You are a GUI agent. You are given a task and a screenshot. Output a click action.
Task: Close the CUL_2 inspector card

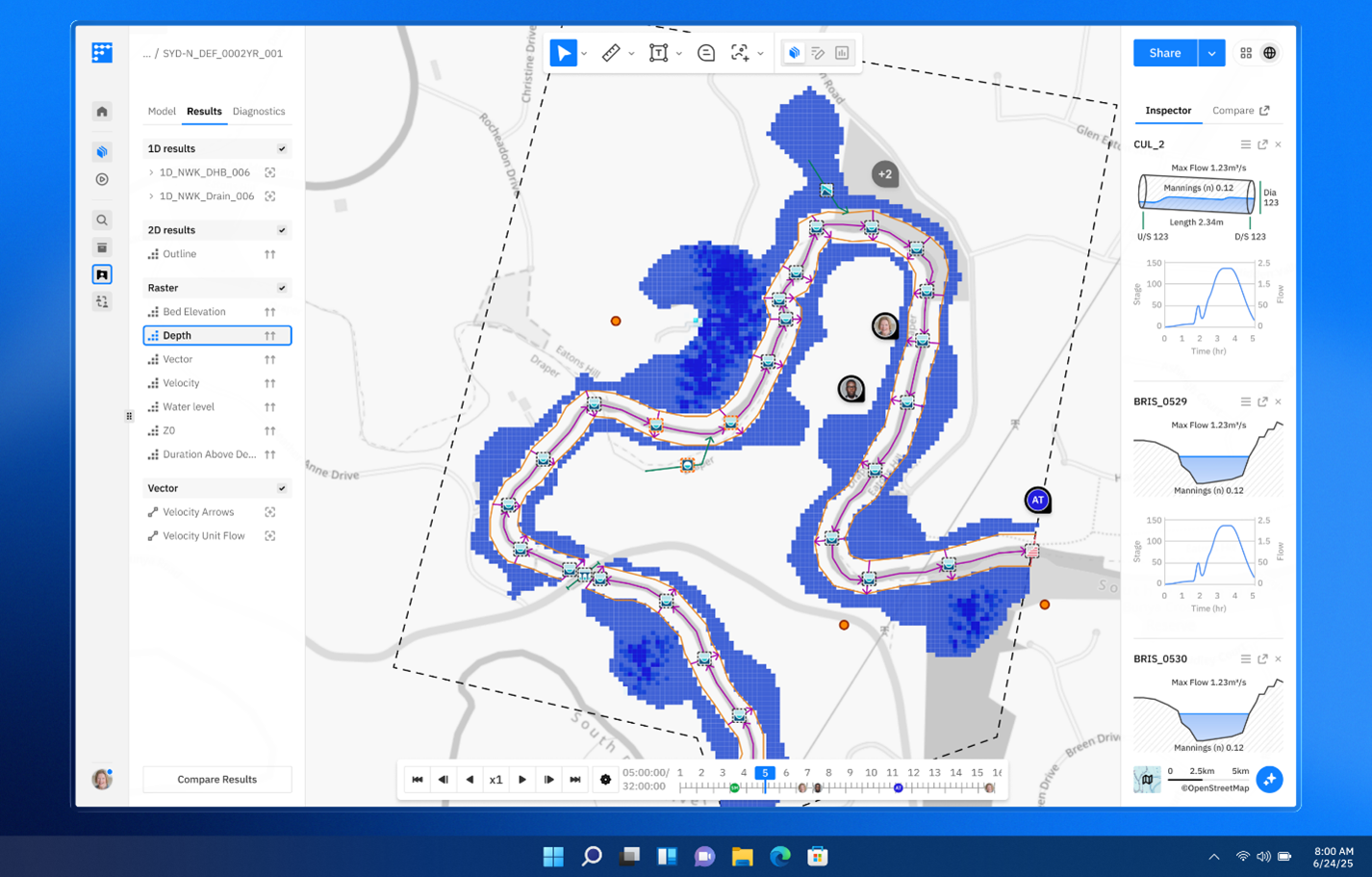tap(1278, 144)
